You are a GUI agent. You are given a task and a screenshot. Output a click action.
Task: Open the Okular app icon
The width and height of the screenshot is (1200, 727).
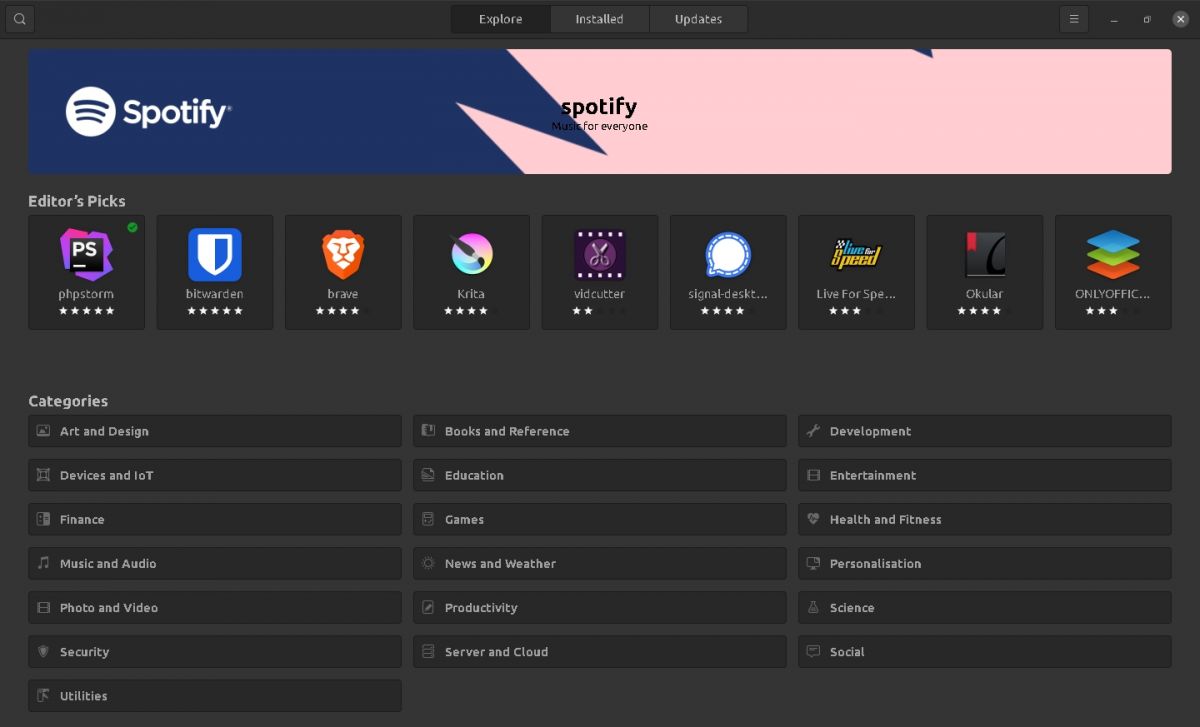click(x=985, y=254)
